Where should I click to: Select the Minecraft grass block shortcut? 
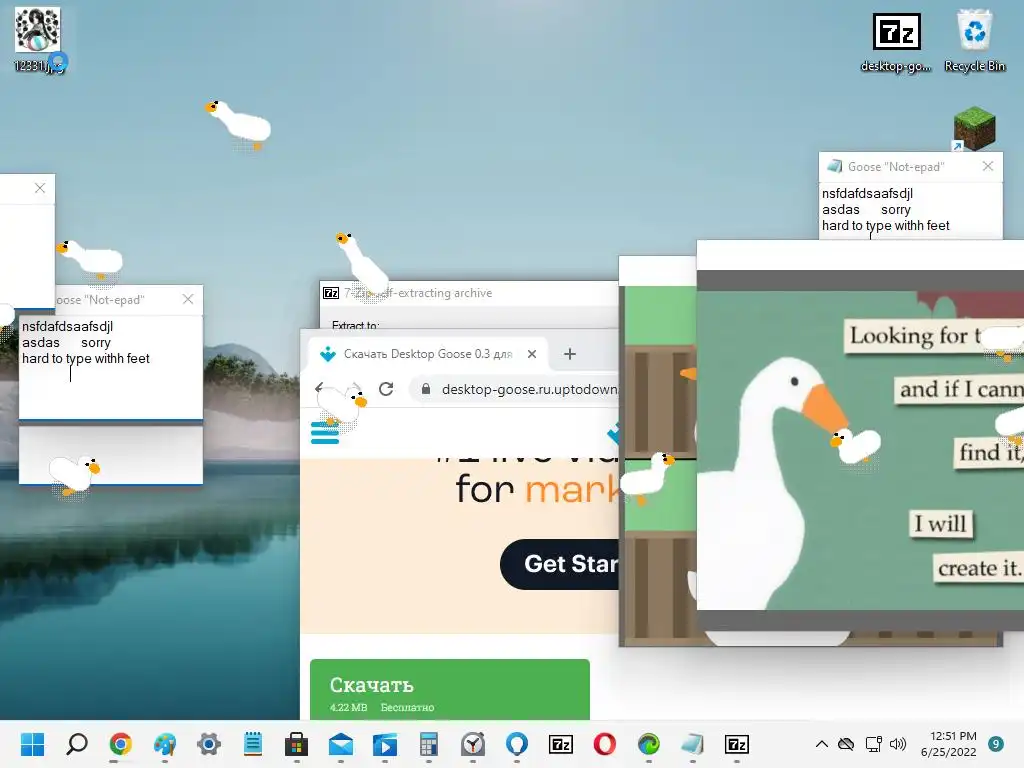(973, 128)
